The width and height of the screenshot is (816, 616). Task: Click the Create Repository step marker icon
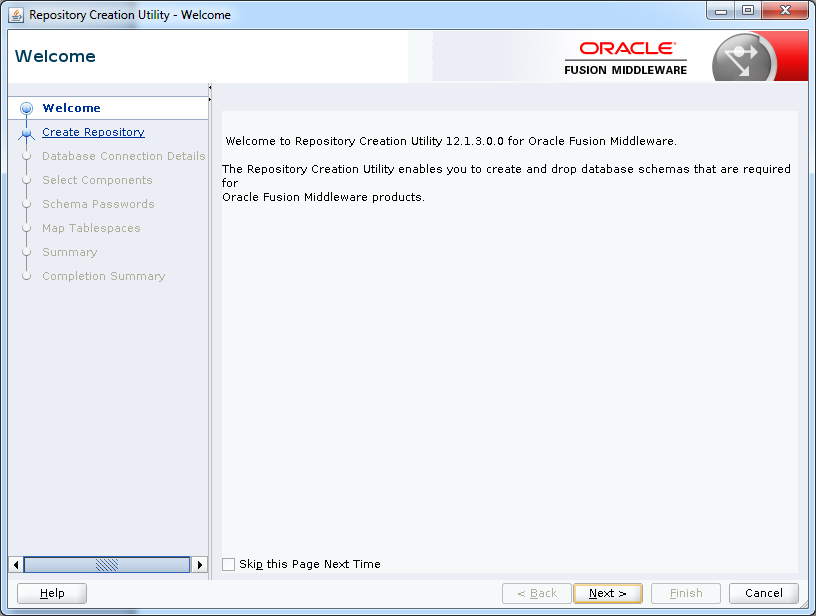(27, 133)
